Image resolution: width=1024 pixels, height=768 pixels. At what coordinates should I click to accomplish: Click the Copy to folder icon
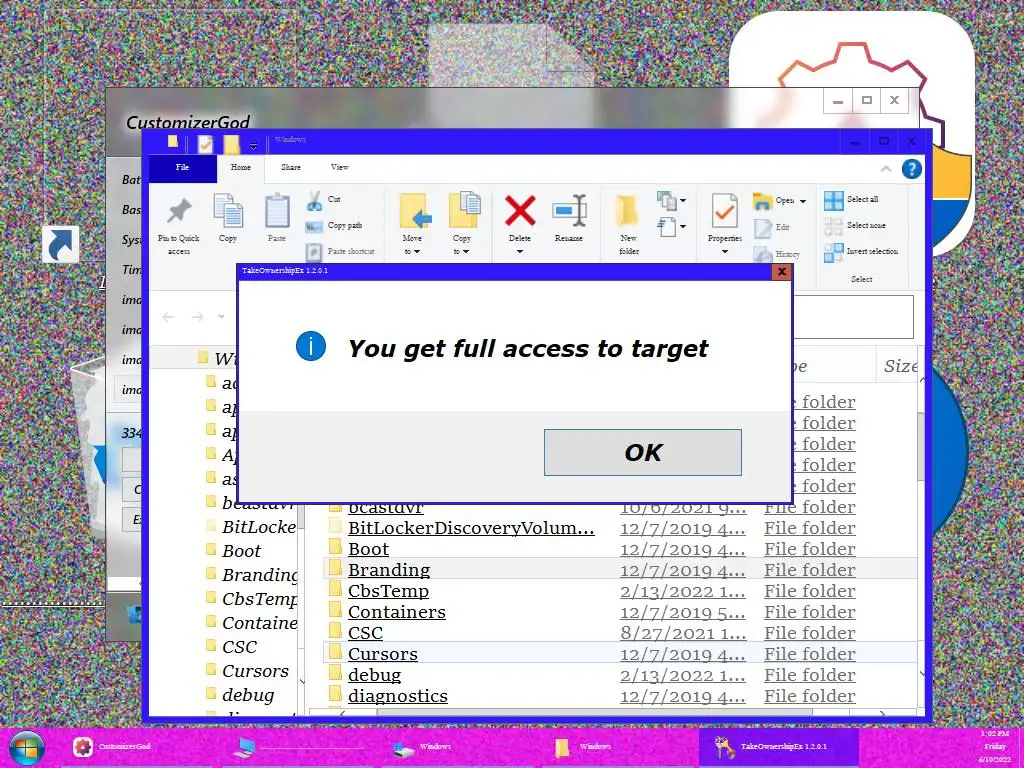464,210
